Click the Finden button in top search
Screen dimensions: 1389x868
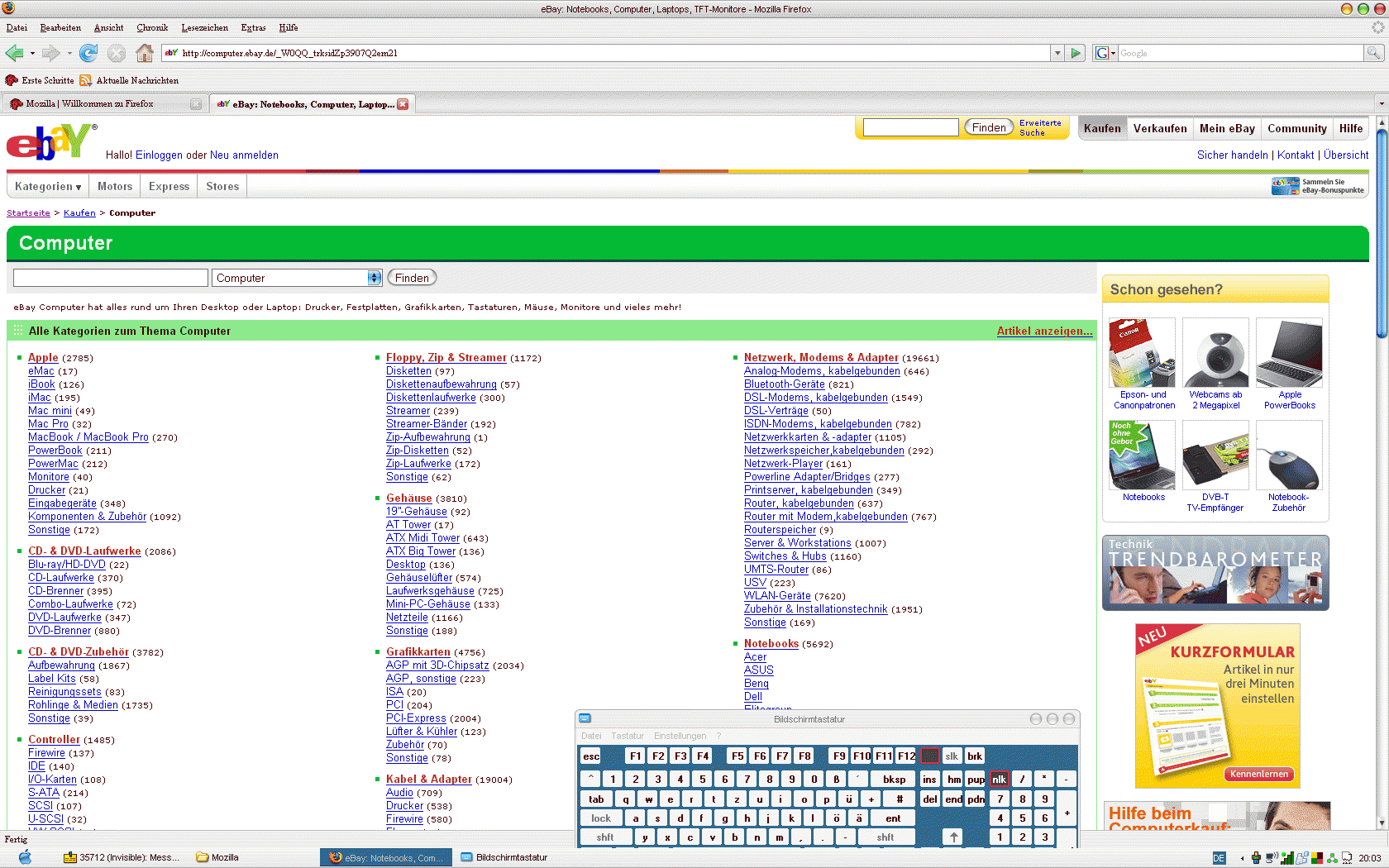[x=989, y=127]
